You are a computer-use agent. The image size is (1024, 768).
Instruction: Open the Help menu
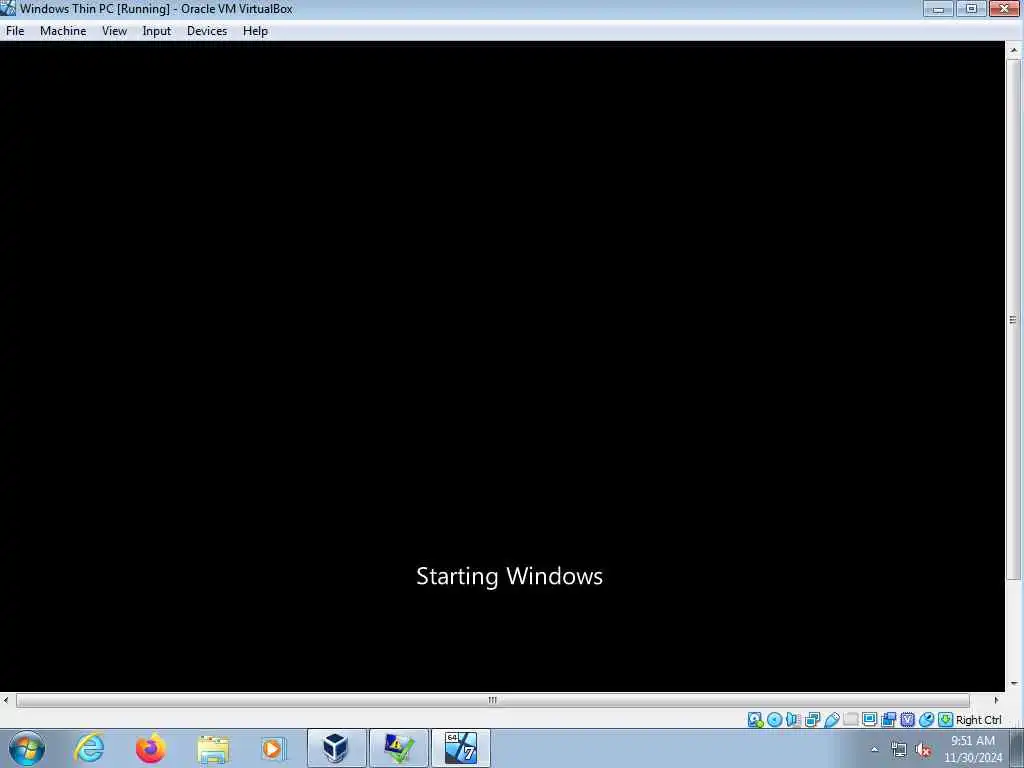[x=255, y=31]
